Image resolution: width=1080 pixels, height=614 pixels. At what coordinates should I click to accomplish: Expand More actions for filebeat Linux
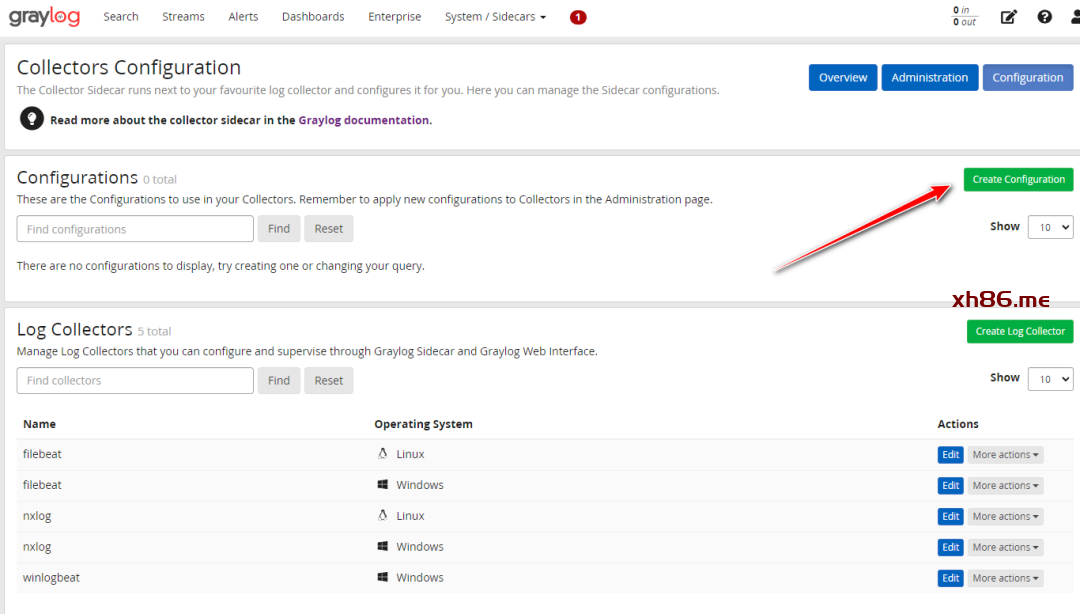1005,455
